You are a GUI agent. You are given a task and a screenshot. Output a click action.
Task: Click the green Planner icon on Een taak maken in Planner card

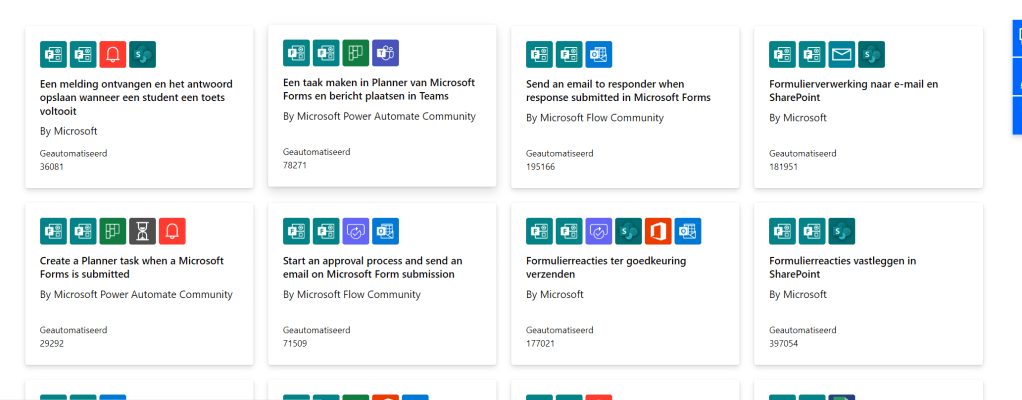pos(356,53)
